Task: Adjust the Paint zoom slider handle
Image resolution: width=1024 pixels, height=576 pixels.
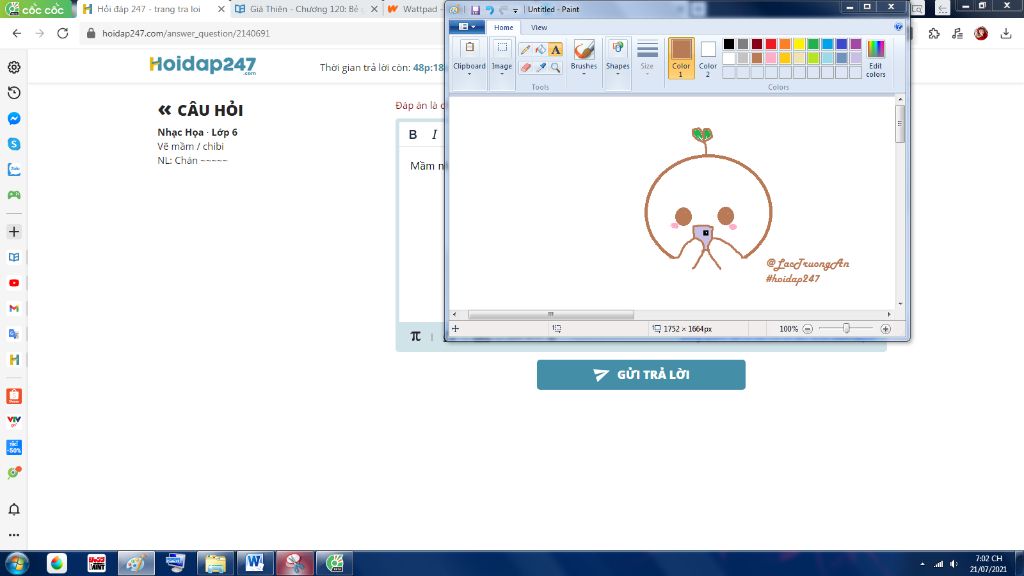Action: [846, 329]
